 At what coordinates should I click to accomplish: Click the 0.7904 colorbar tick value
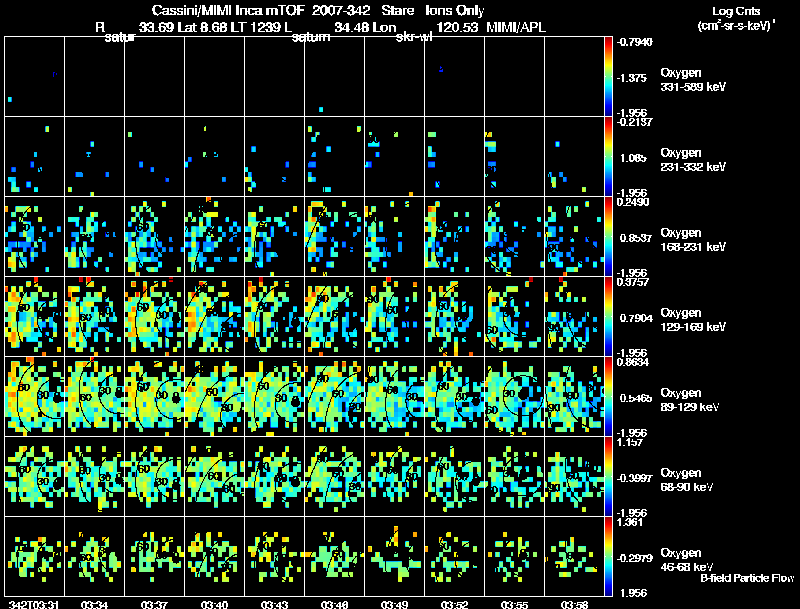[x=636, y=318]
